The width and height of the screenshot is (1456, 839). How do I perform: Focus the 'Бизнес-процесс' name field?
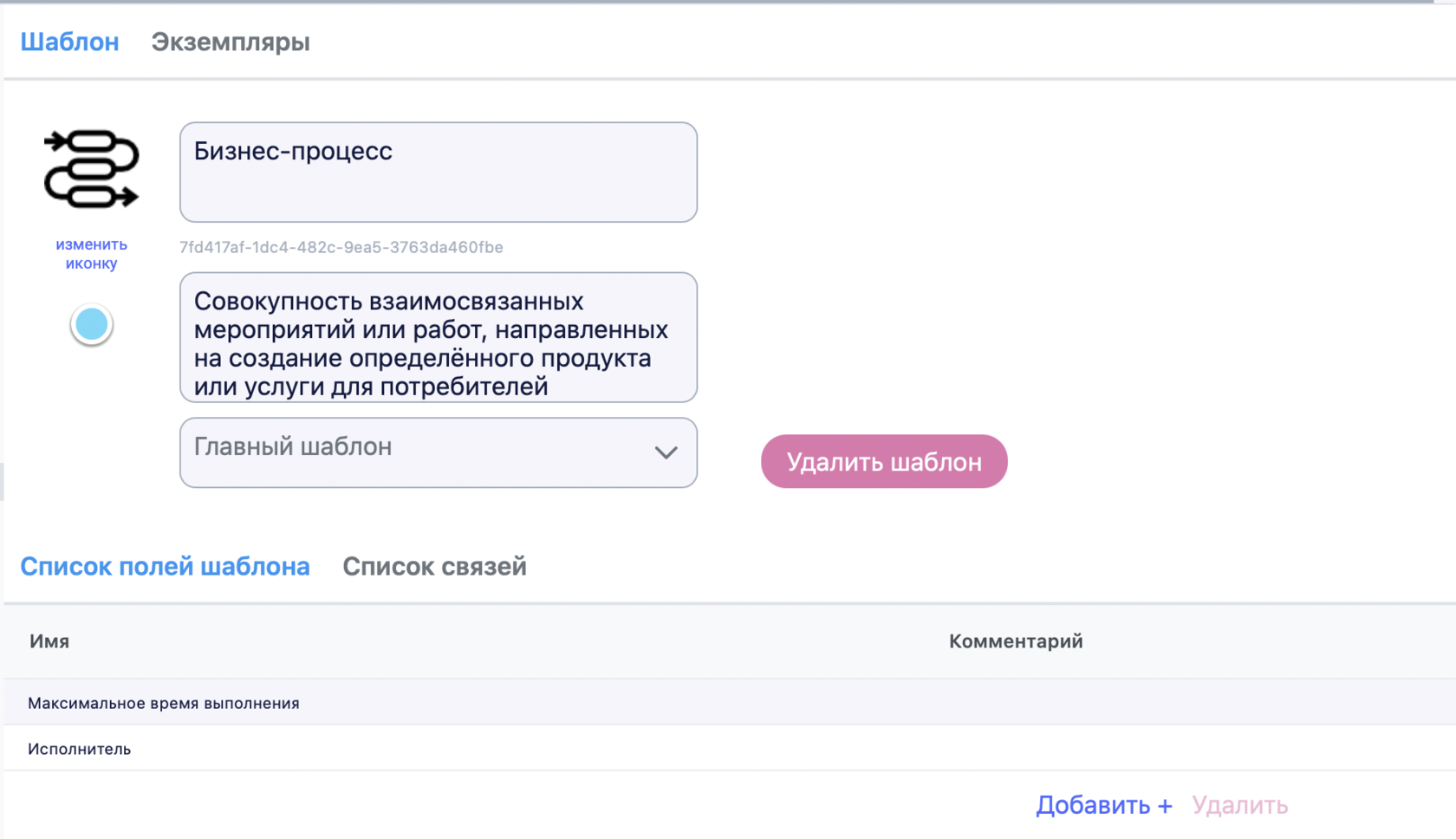click(x=438, y=172)
